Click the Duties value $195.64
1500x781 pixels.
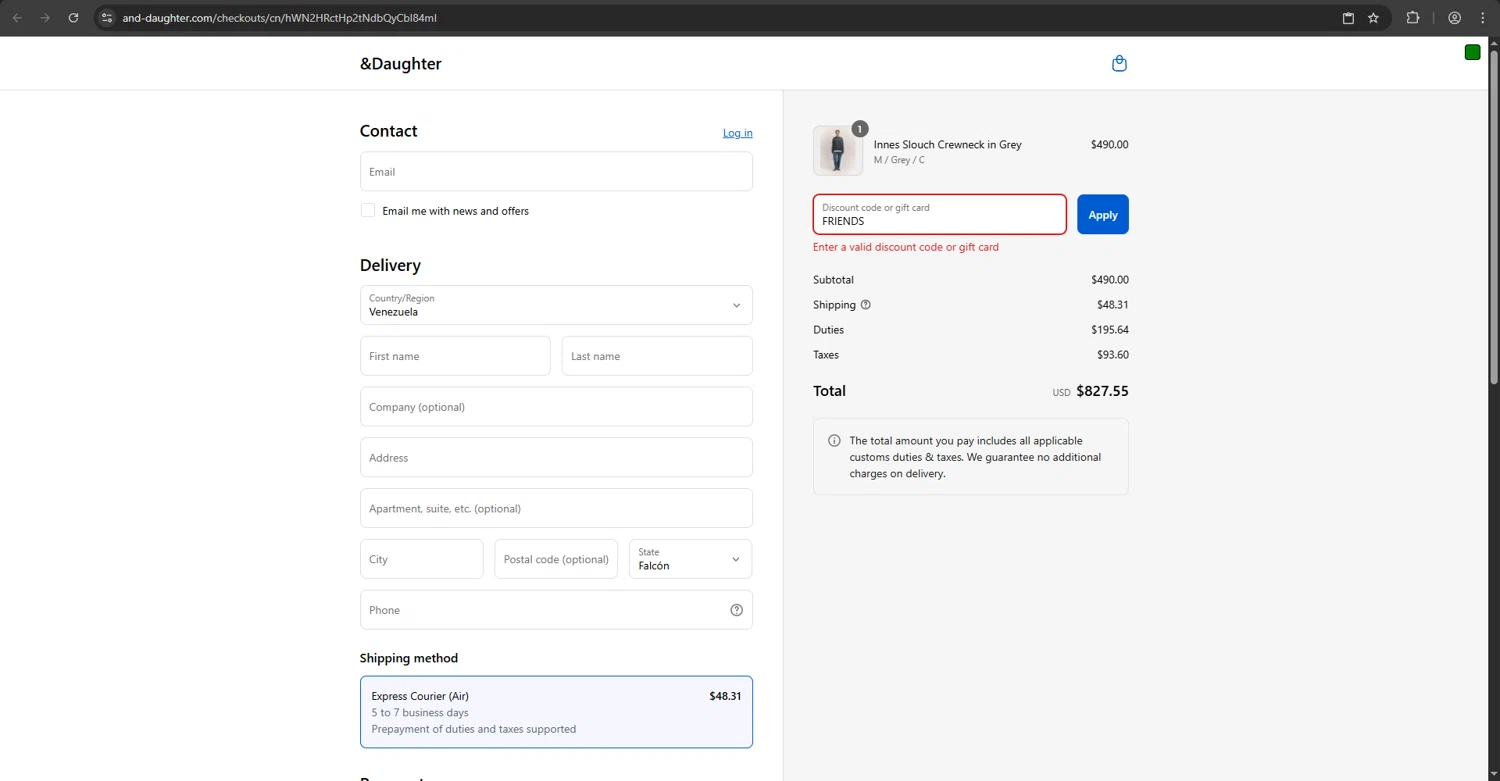pyautogui.click(x=1110, y=330)
